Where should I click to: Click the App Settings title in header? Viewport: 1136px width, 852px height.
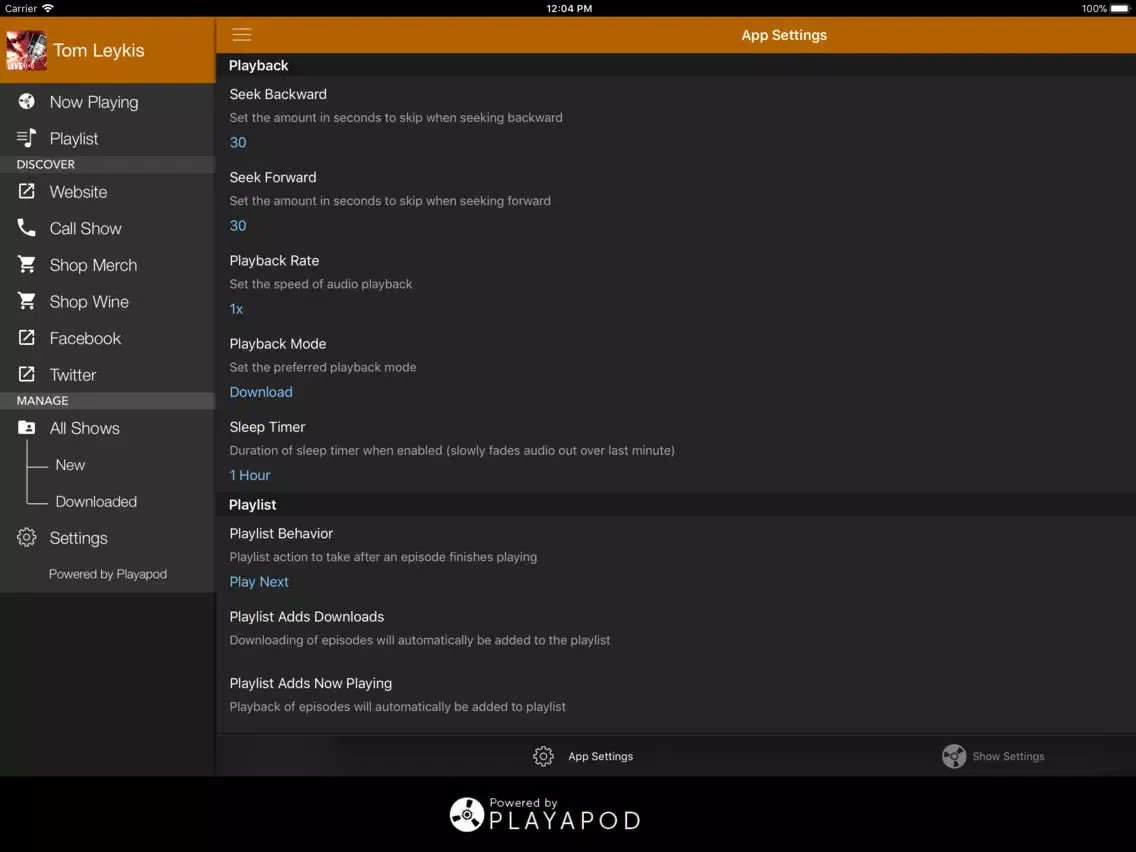[x=784, y=35]
